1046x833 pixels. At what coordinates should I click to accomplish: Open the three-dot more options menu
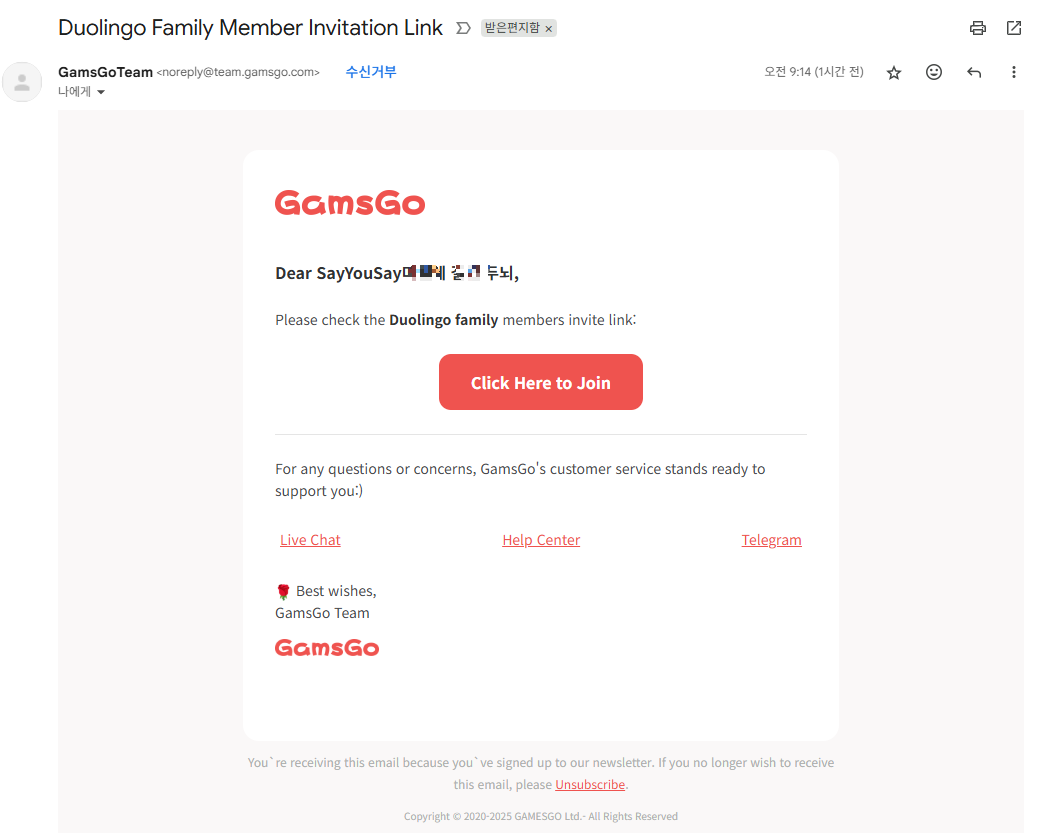coord(1013,72)
